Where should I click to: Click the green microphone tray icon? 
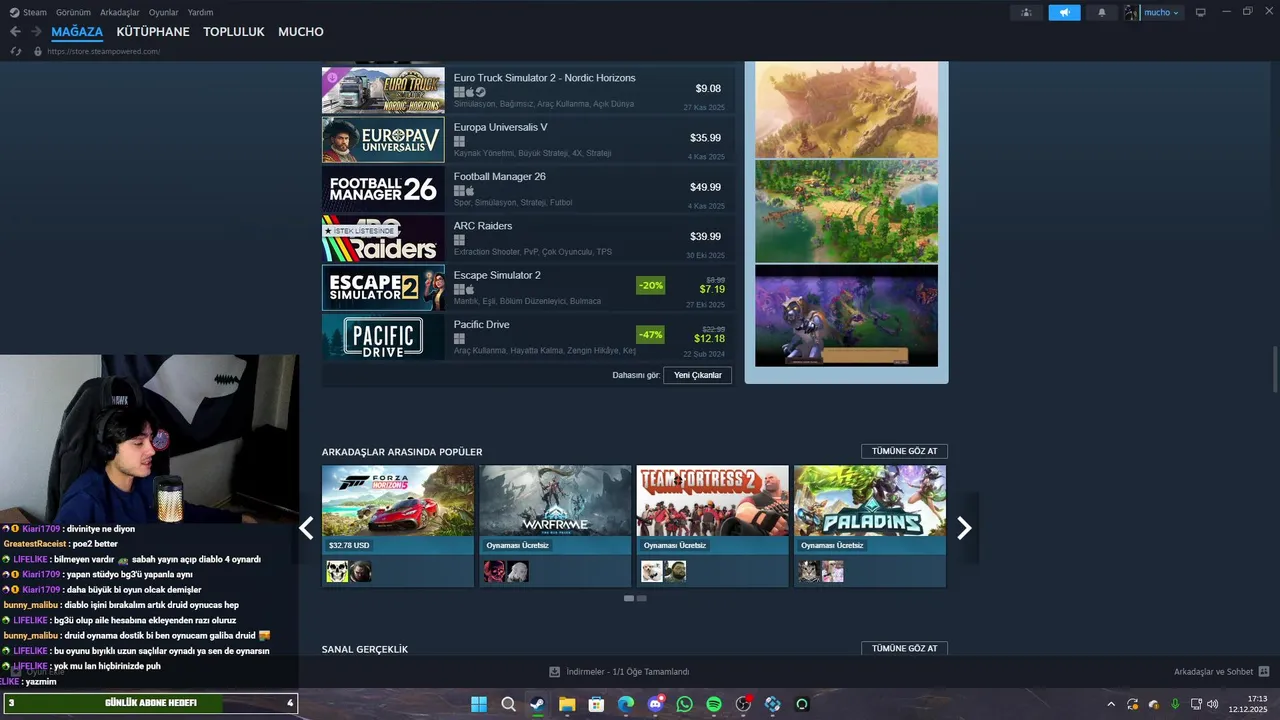coord(1174,704)
